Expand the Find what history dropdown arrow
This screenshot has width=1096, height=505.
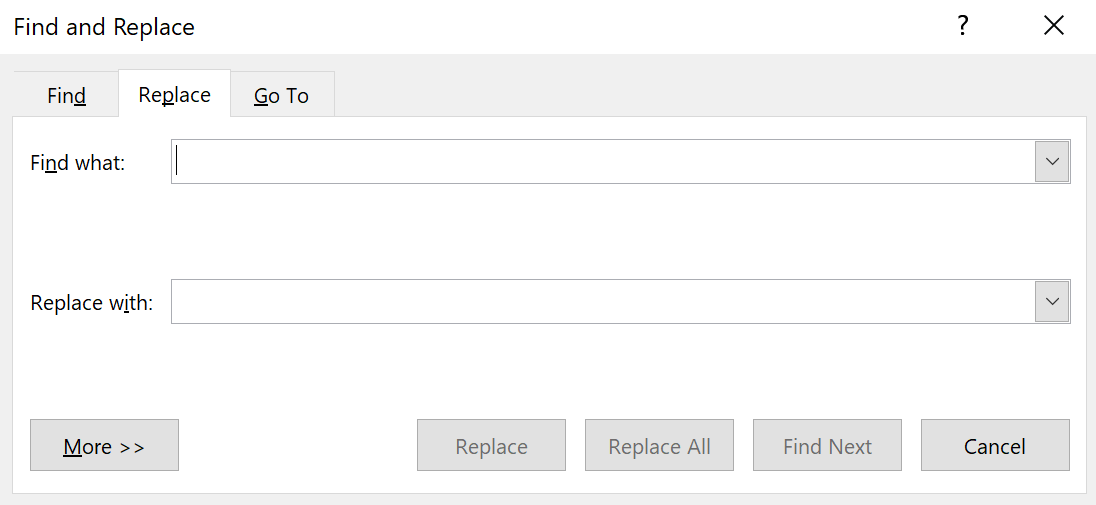(1052, 162)
